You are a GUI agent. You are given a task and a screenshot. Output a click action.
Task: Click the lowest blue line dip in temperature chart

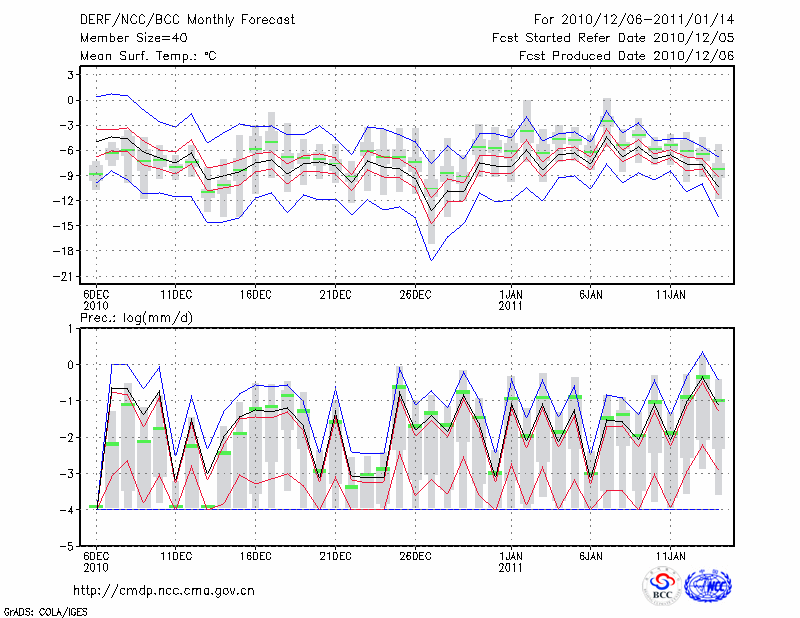click(x=432, y=260)
